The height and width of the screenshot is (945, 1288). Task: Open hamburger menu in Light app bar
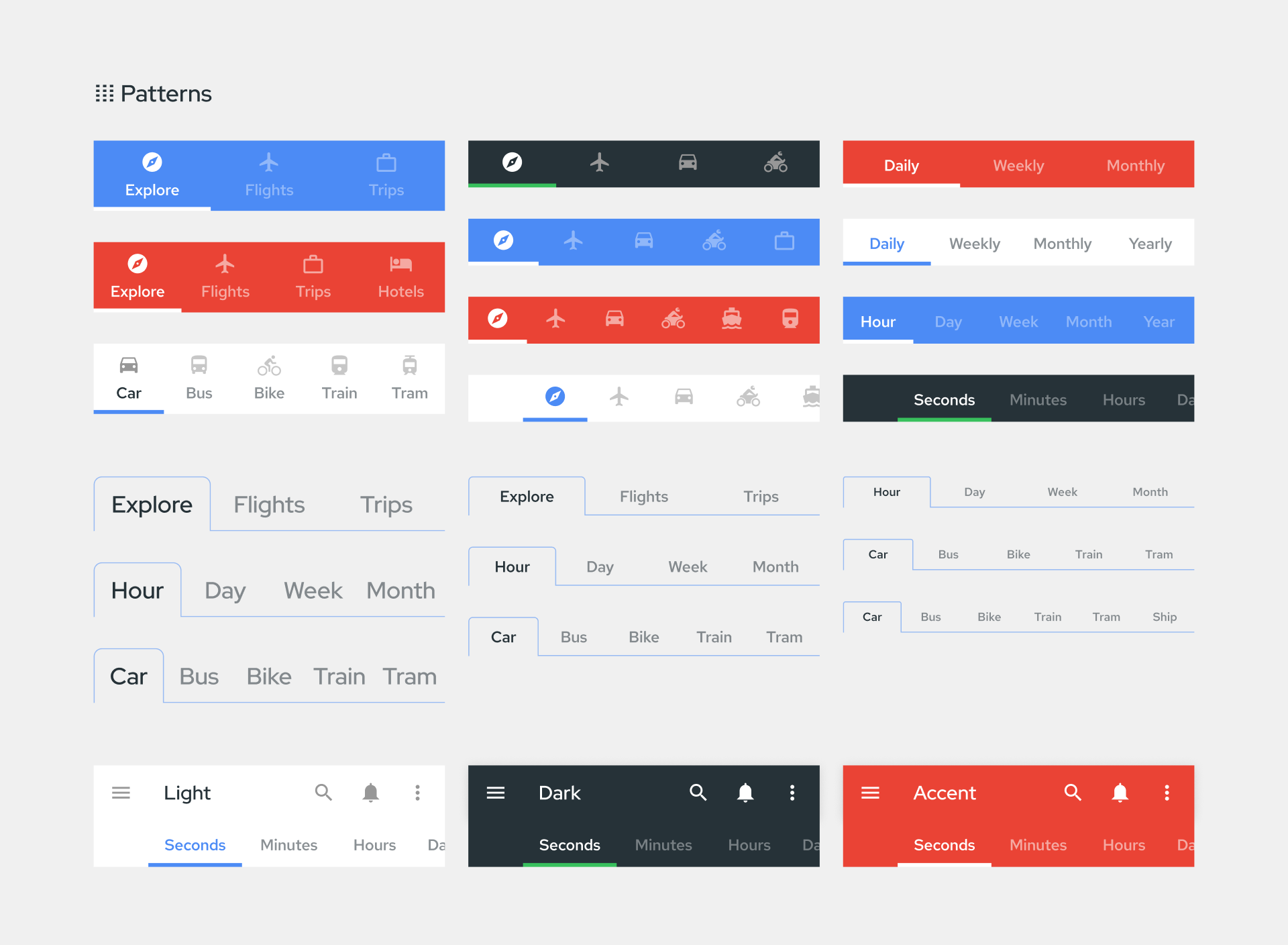tap(121, 793)
